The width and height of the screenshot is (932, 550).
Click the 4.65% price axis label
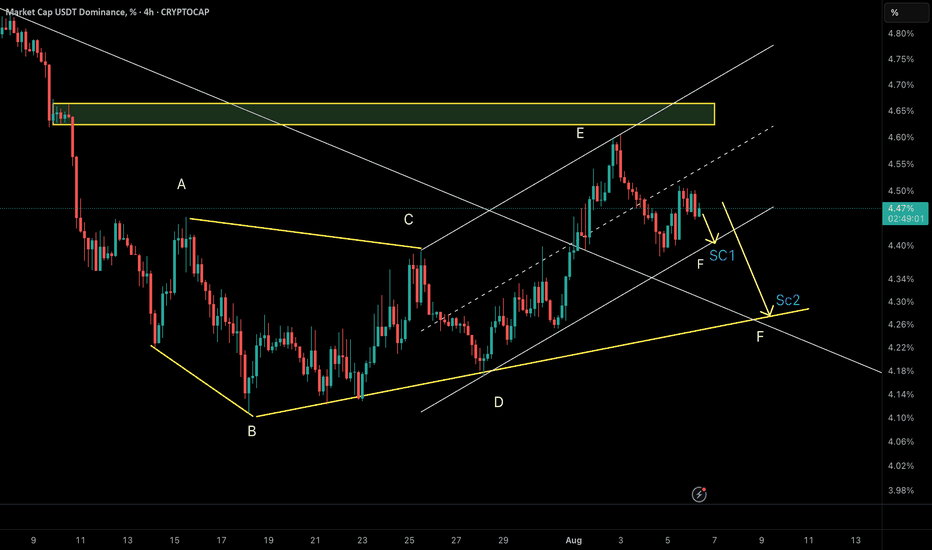(x=900, y=111)
